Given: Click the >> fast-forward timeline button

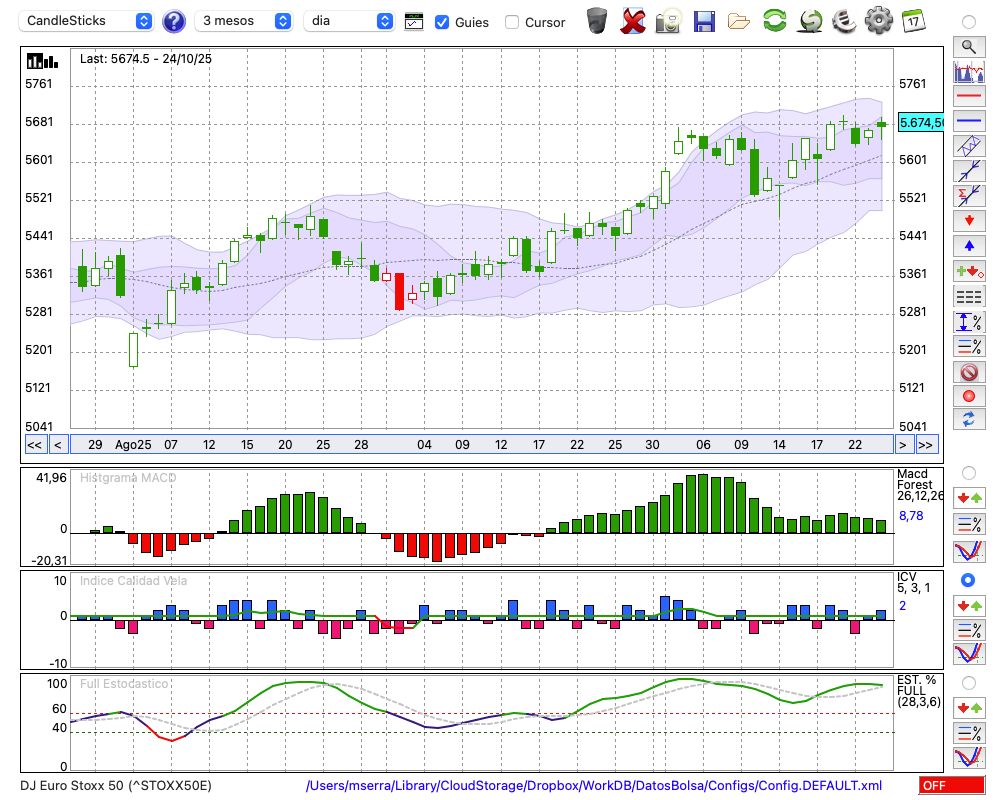Looking at the screenshot, I should pos(926,444).
